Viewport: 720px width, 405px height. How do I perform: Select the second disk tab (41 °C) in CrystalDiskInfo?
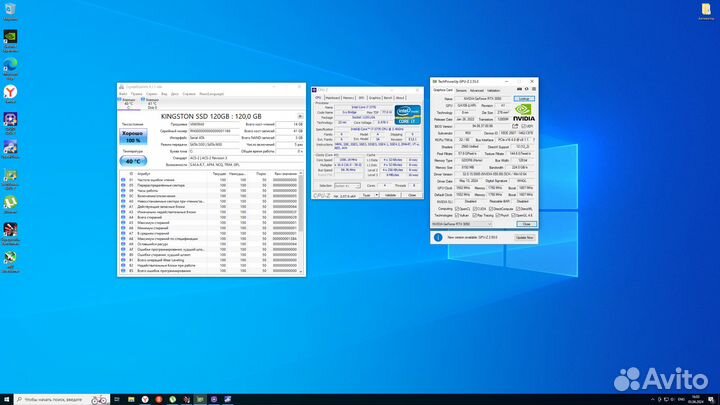(x=152, y=103)
